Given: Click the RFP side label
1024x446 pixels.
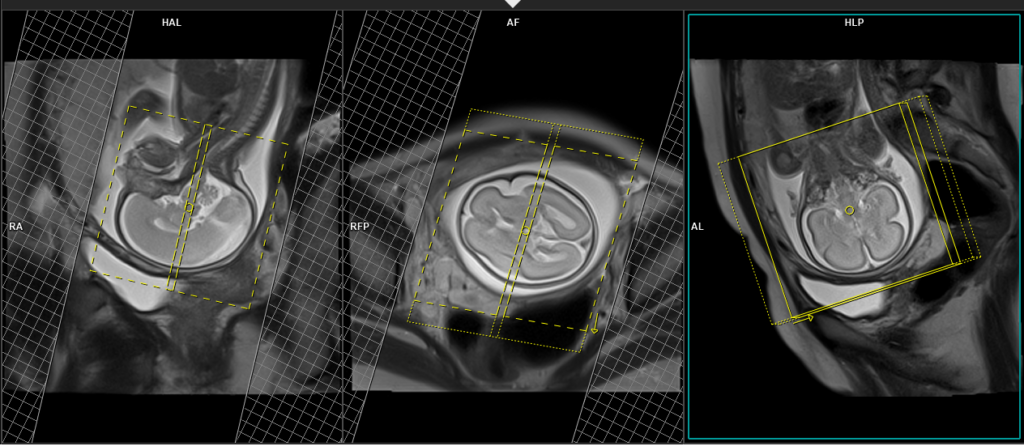Looking at the screenshot, I should (x=359, y=227).
